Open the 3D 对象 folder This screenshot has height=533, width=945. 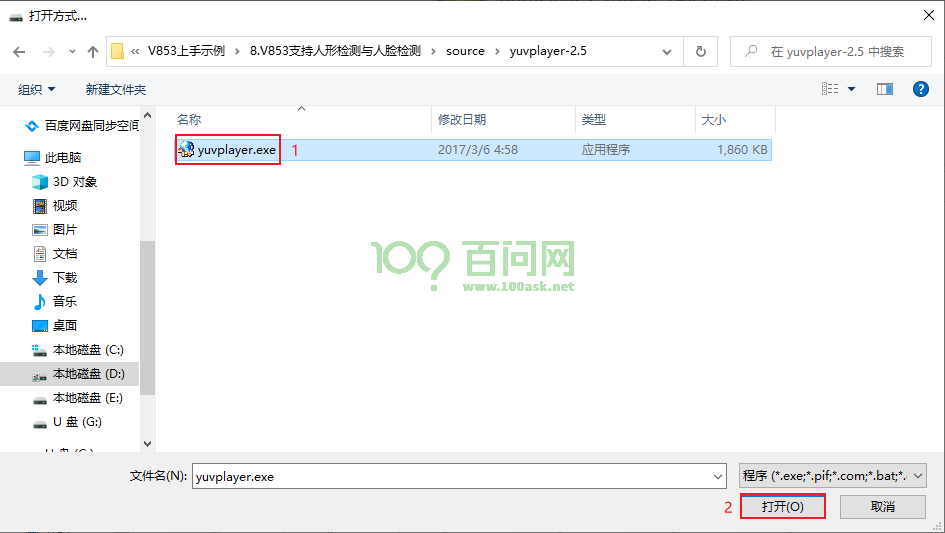[75, 181]
